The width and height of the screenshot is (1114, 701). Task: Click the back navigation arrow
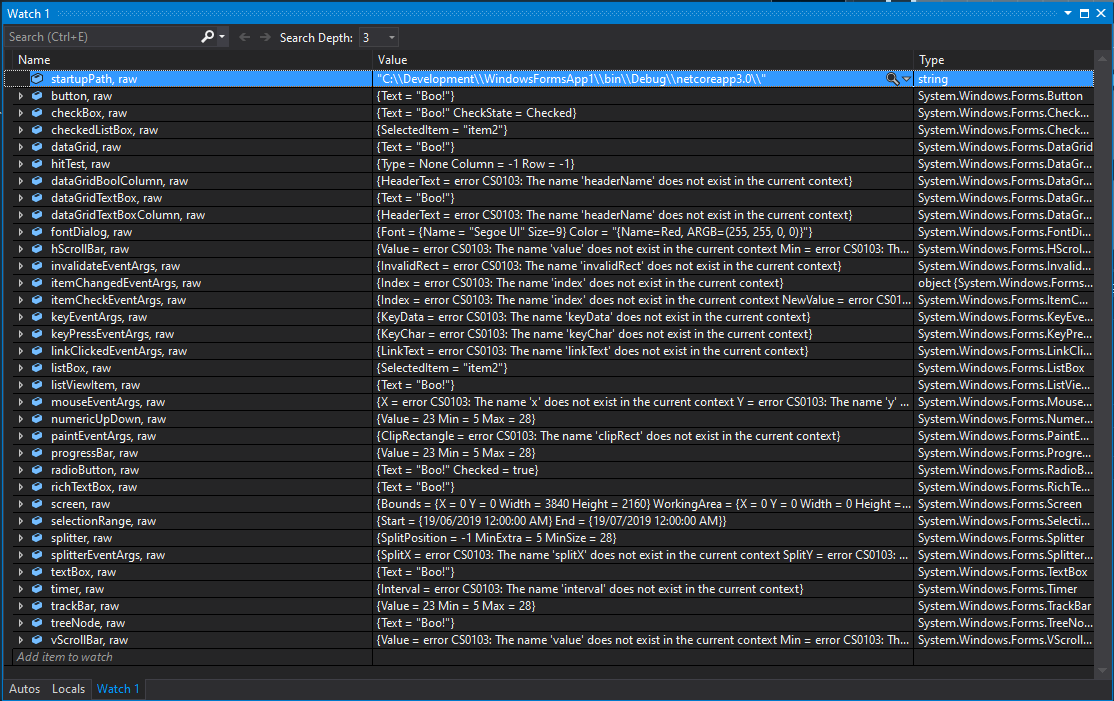click(245, 37)
